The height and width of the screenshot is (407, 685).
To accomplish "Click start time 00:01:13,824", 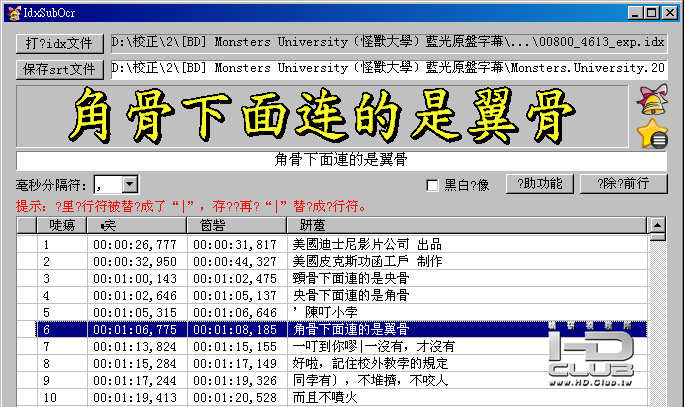I will coord(135,347).
